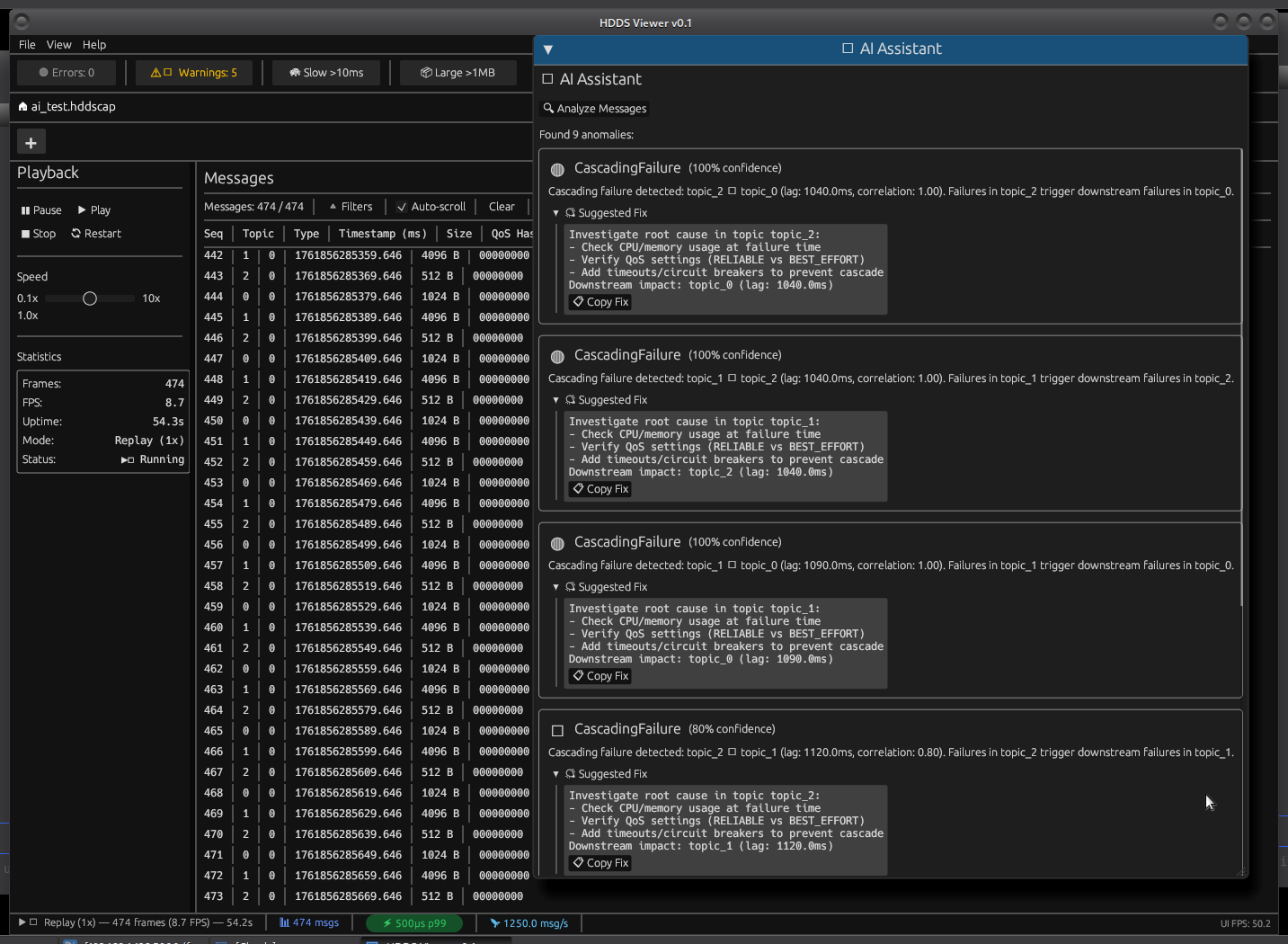Click the Seq column header
The image size is (1288, 944).
[214, 234]
